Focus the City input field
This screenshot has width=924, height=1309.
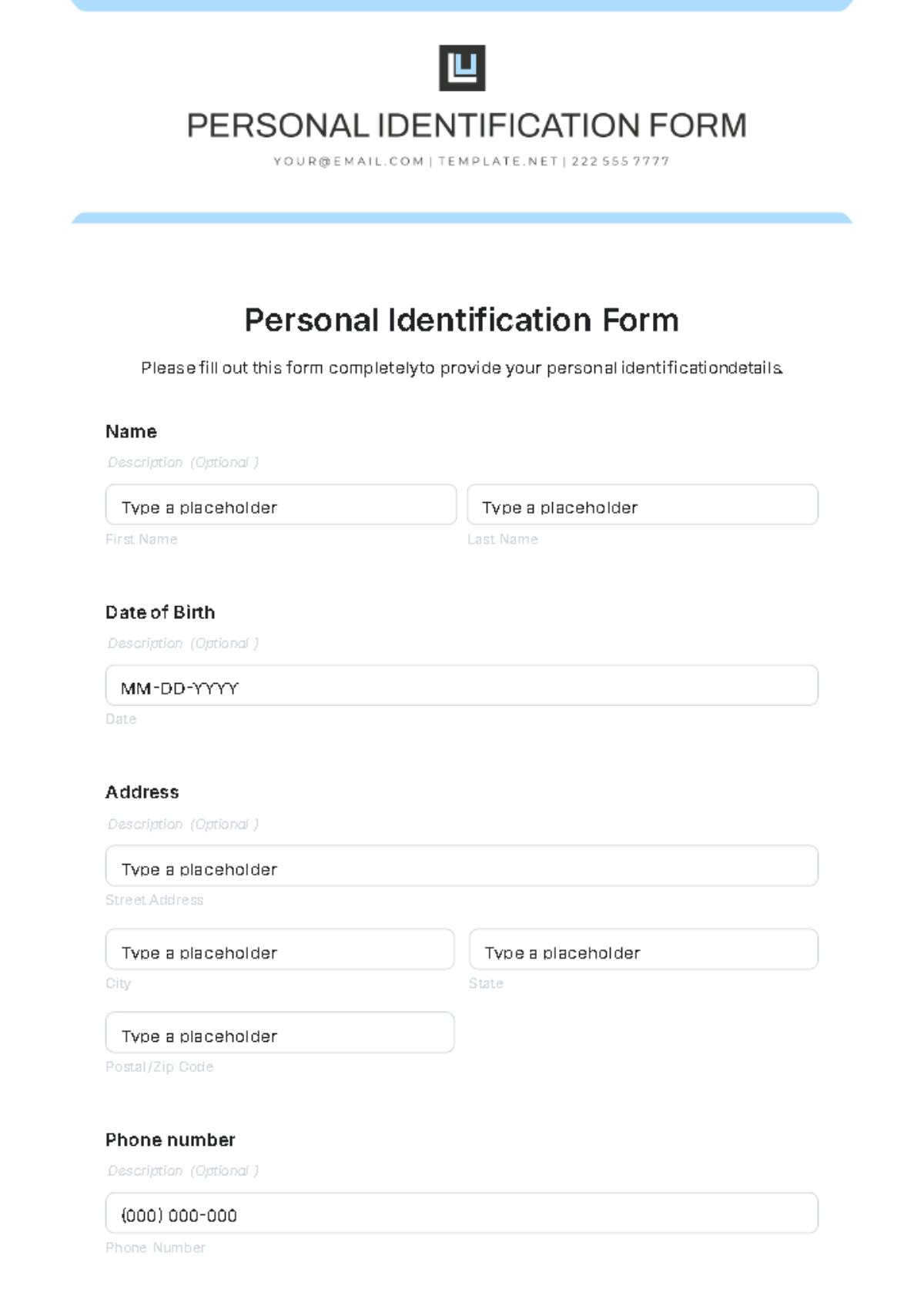(x=280, y=949)
